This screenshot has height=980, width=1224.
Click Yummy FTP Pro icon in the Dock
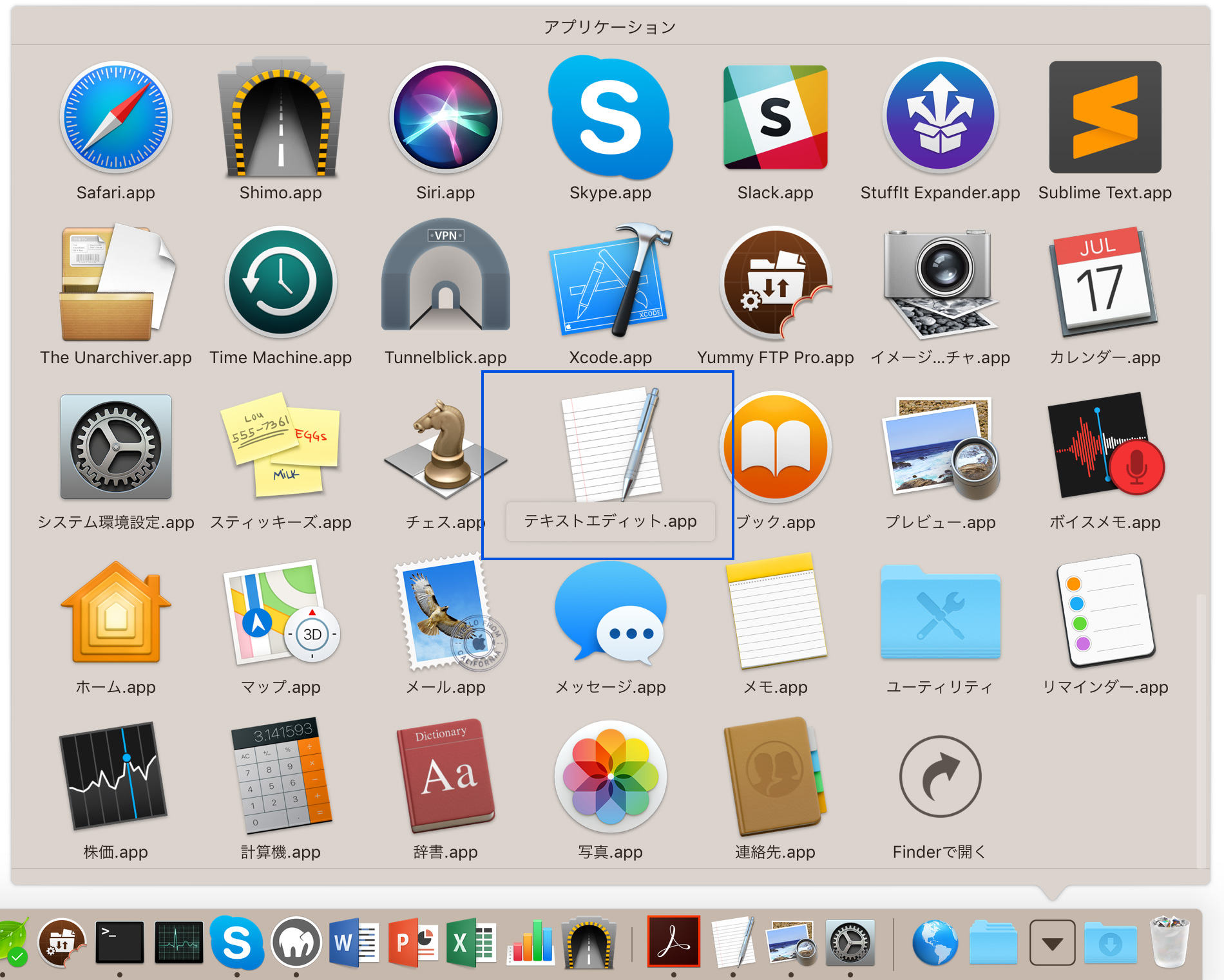point(62,944)
